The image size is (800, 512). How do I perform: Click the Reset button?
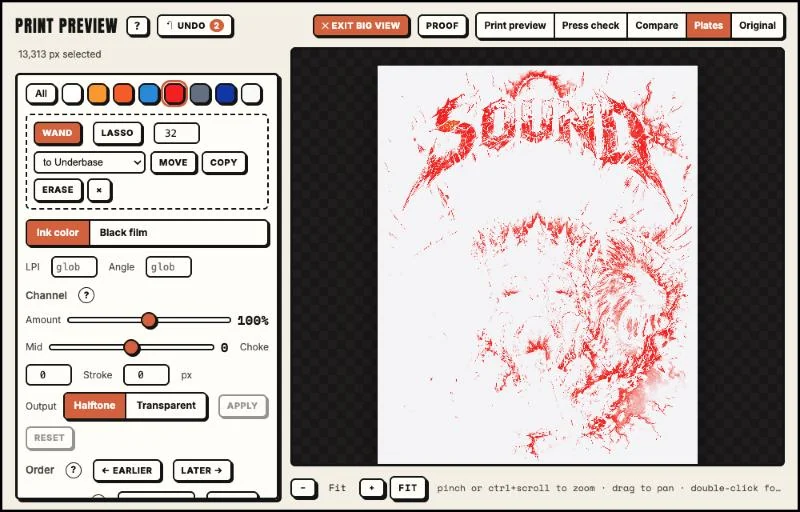point(49,438)
